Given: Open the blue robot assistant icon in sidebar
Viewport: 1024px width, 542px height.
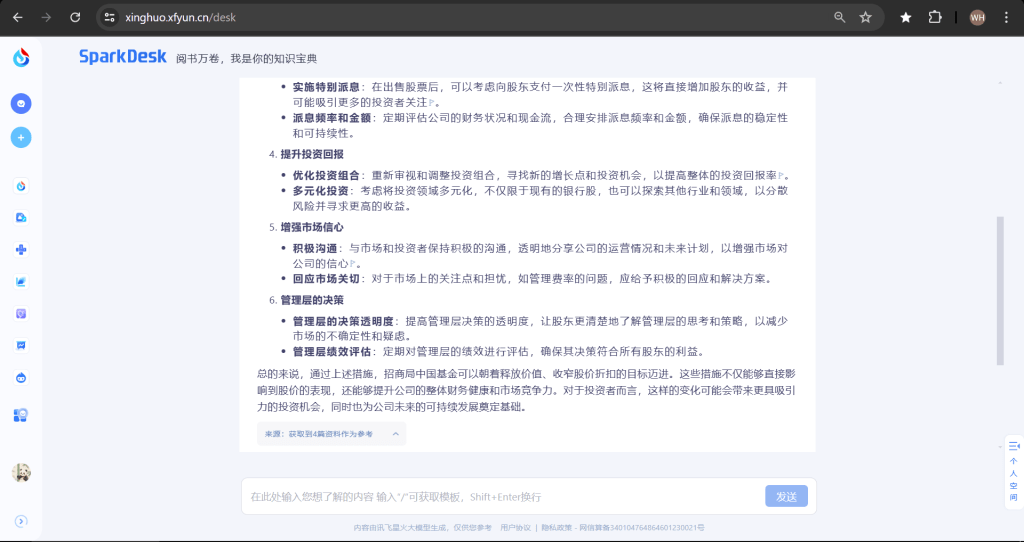Looking at the screenshot, I should pyautogui.click(x=21, y=377).
